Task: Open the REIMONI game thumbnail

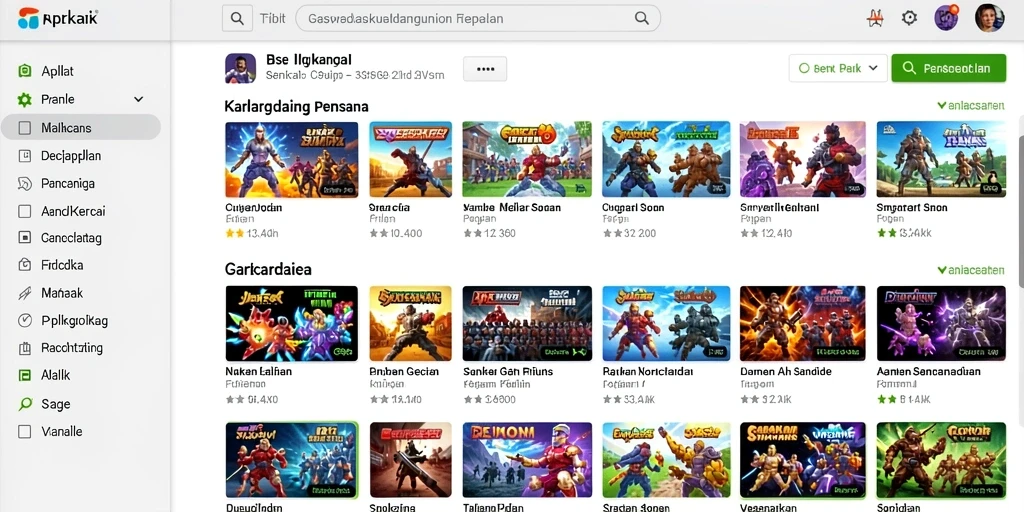Action: click(x=527, y=460)
